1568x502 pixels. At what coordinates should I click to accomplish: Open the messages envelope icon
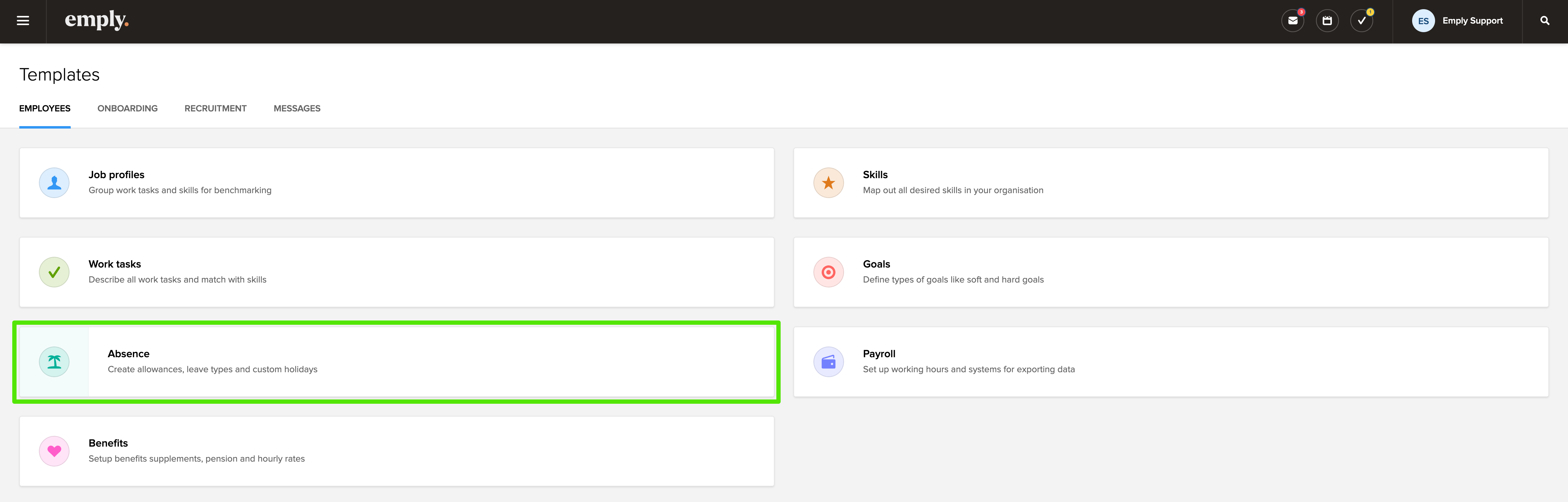coord(1292,21)
